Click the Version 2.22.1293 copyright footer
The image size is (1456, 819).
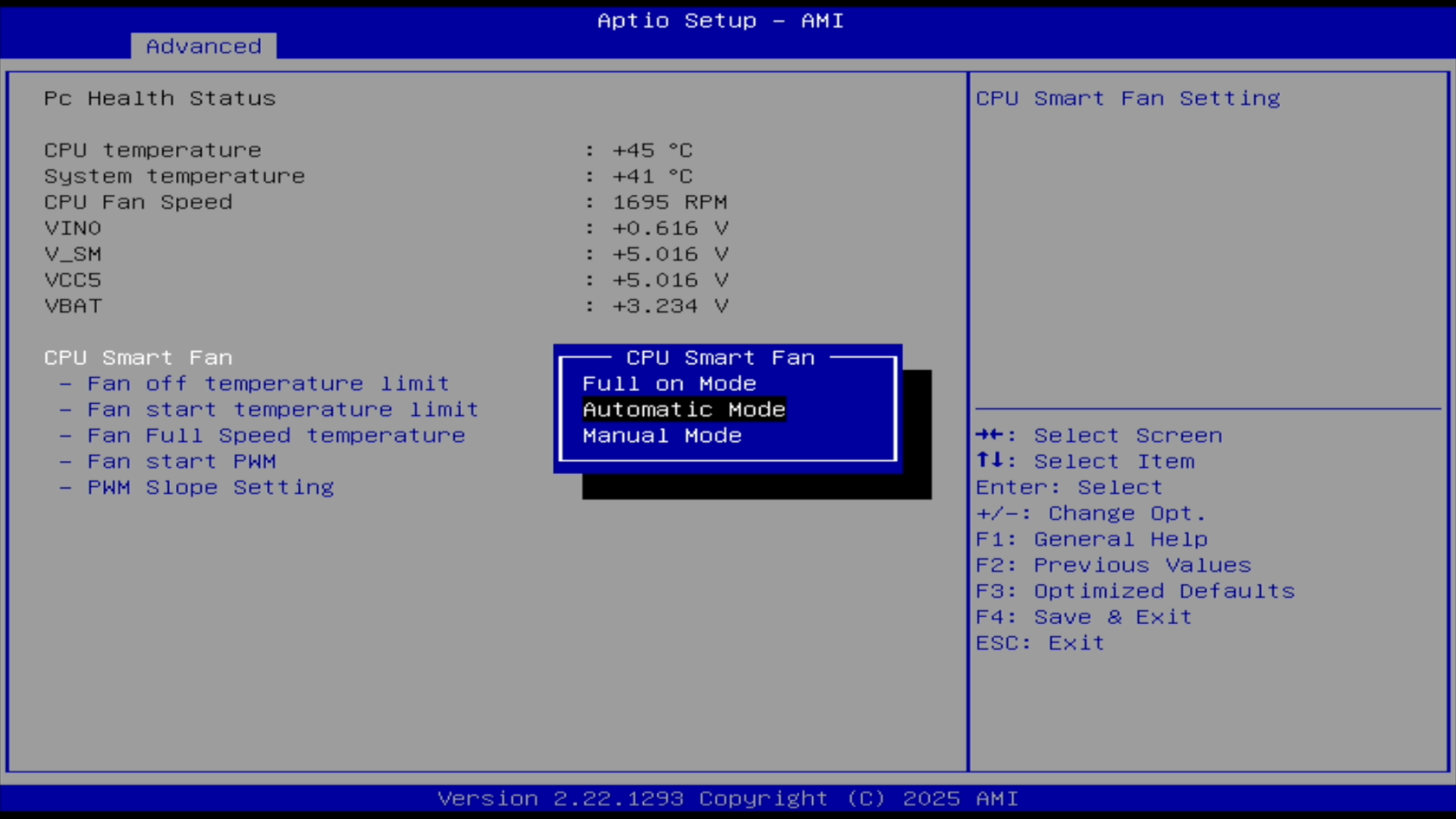[728, 798]
